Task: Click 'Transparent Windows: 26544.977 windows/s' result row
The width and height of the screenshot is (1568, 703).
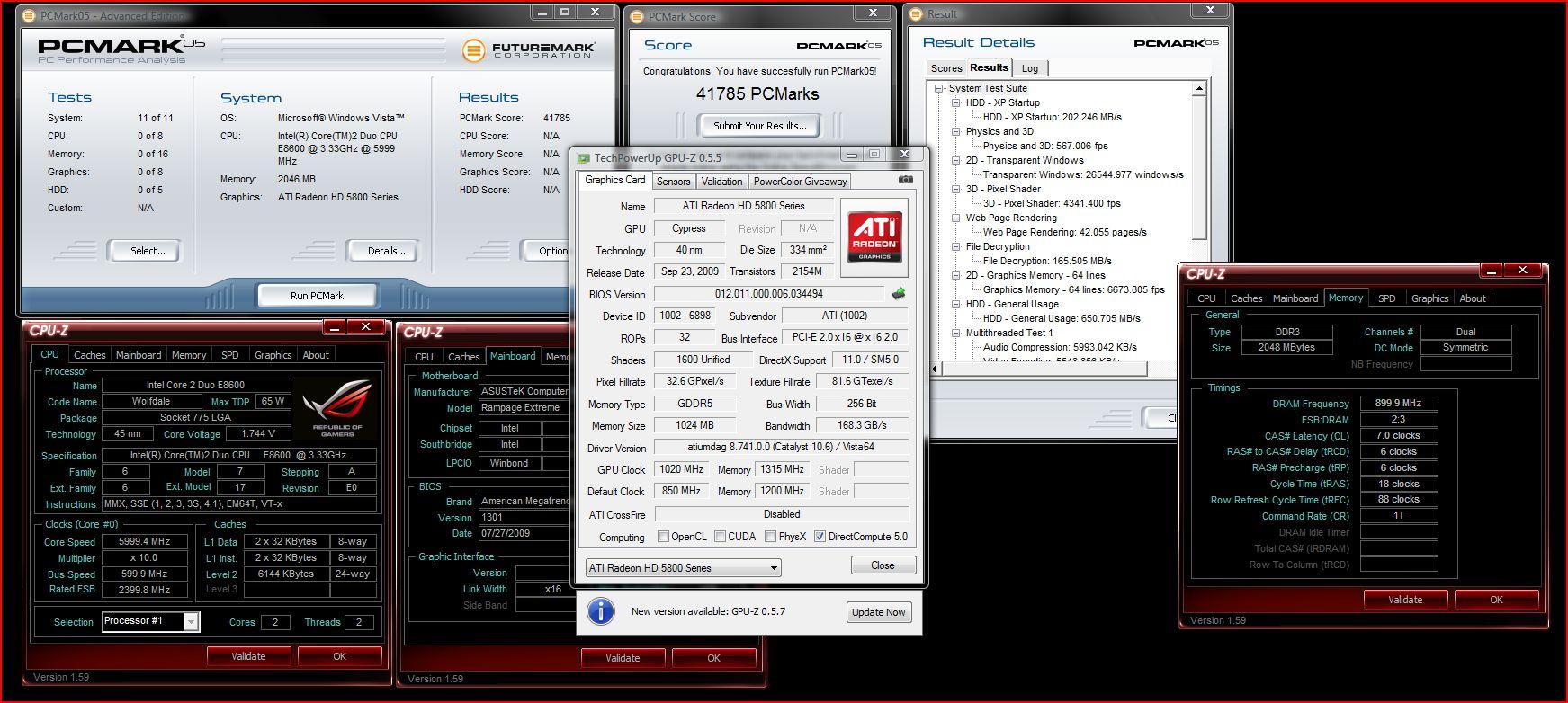Action: click(1083, 174)
